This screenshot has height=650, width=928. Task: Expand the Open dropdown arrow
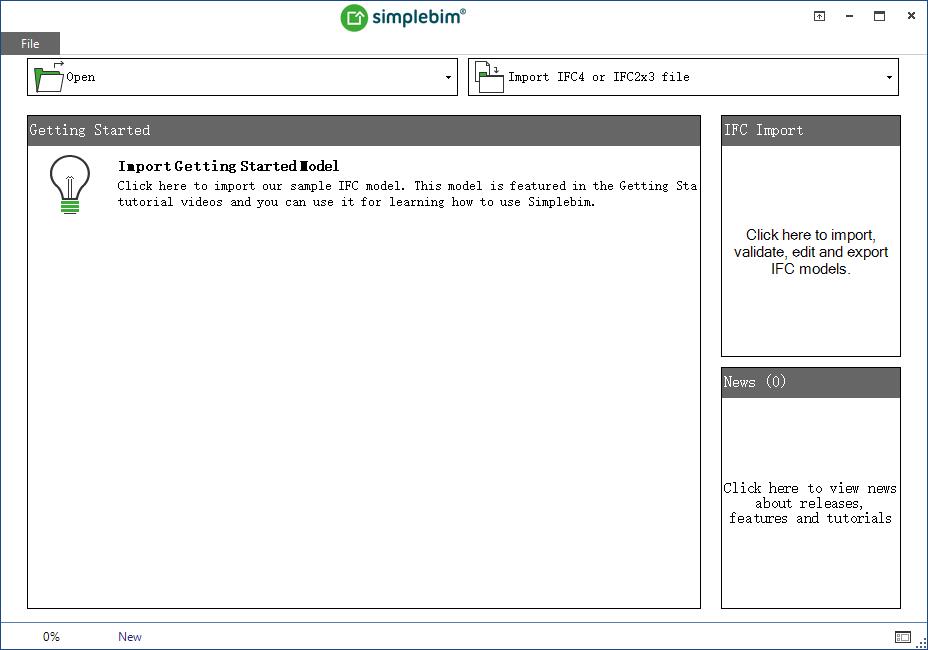point(448,77)
